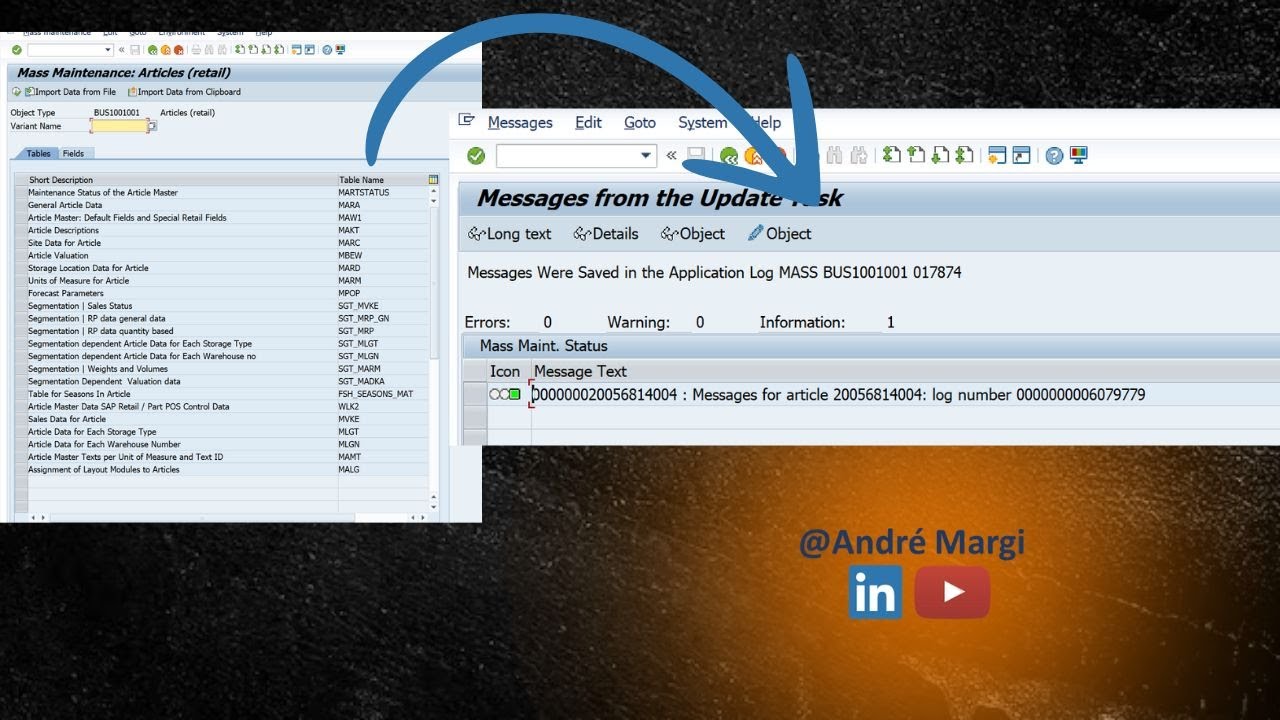Open command field dropdown in Mass Maintenance window
The height and width of the screenshot is (720, 1280).
point(108,50)
